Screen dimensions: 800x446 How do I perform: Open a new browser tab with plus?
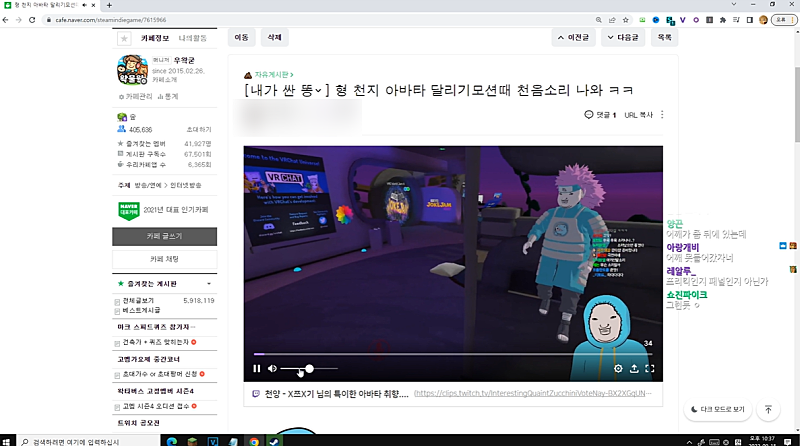[x=109, y=5]
